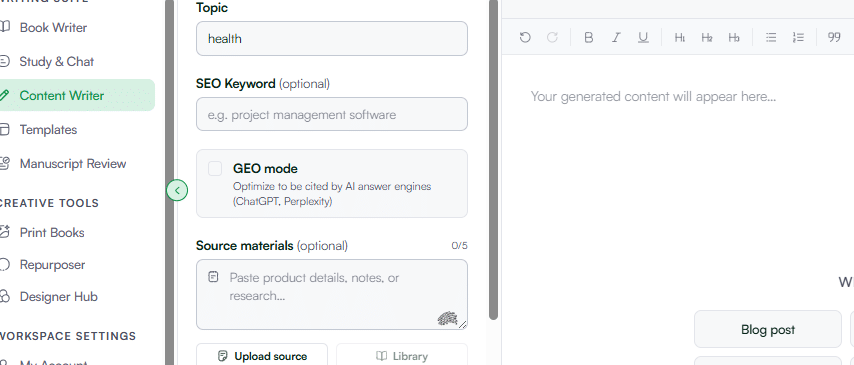Screen dimensions: 854x365
Task: Click the Topic field containing health
Action: pos(332,39)
